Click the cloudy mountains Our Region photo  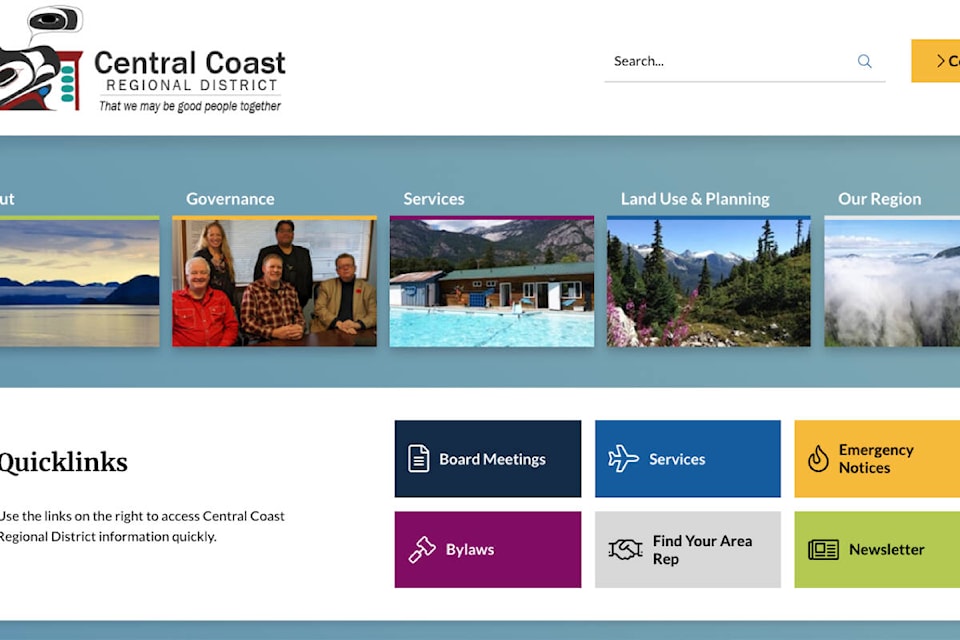[892, 282]
